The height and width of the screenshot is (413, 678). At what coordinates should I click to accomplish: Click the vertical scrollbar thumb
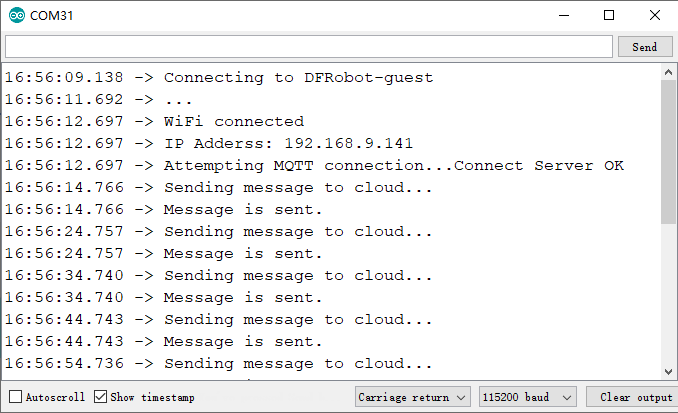tap(668, 151)
